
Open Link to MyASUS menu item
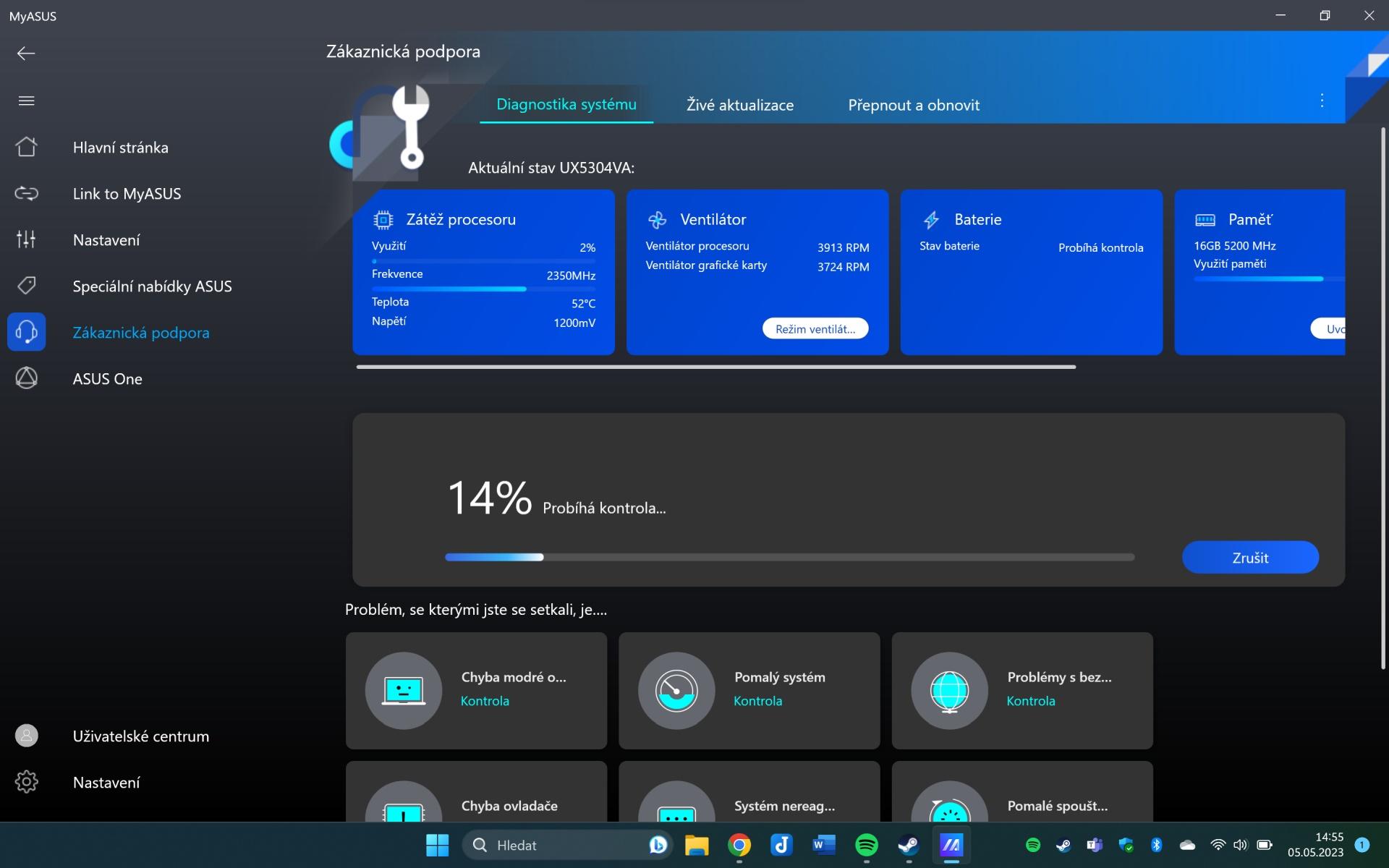pyautogui.click(x=127, y=194)
